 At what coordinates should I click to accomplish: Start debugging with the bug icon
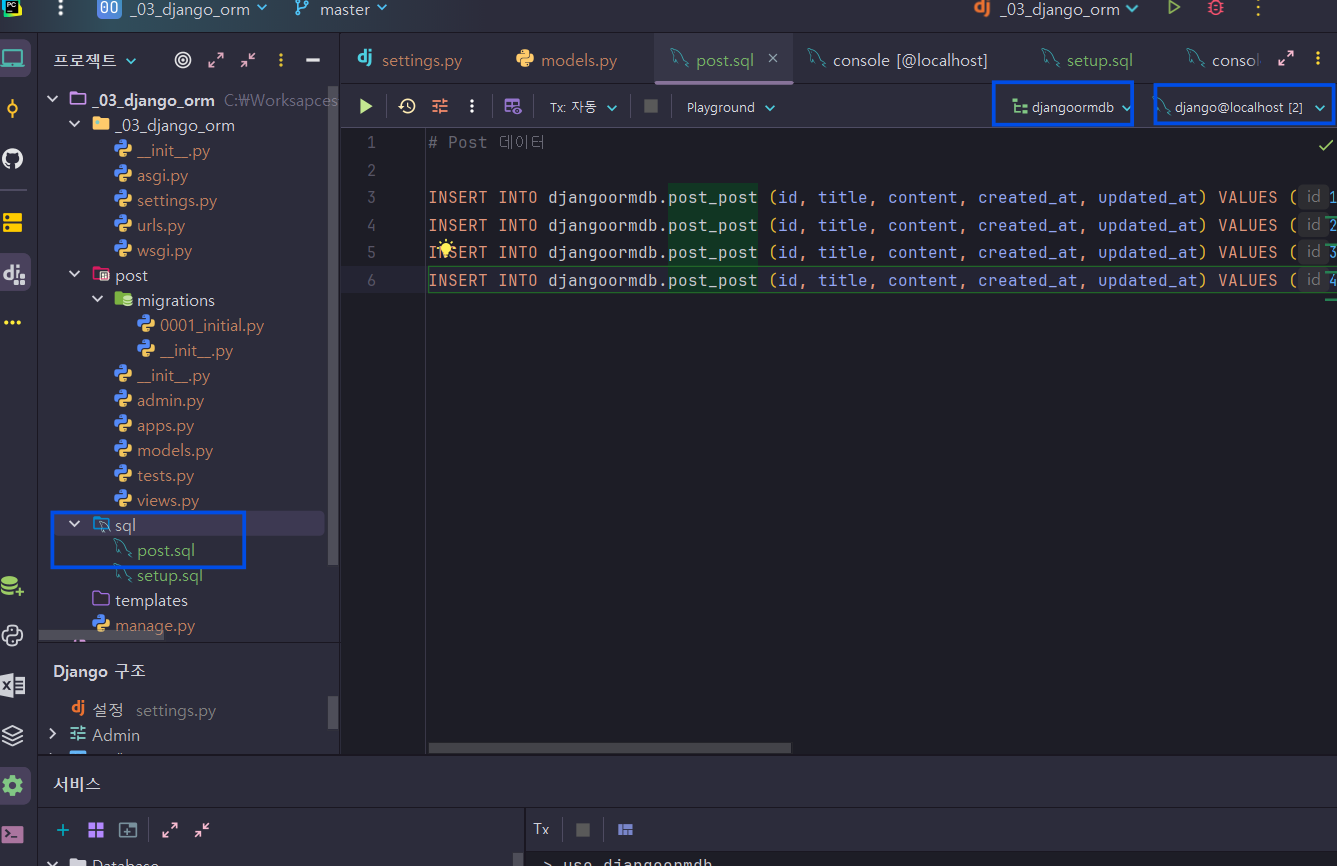point(1216,8)
